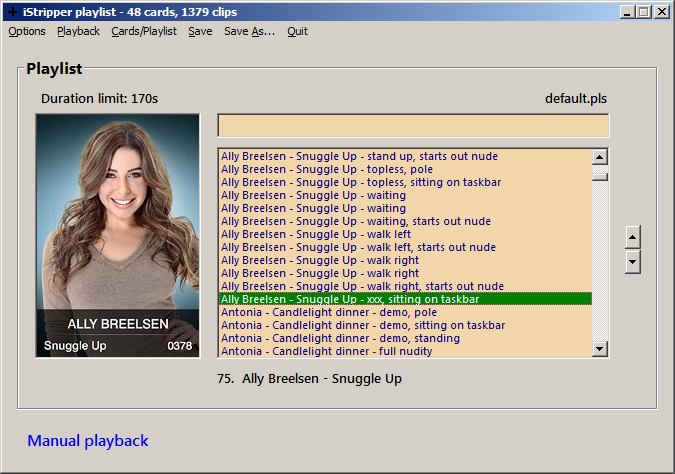Click the 'Duration limit: 170s' label
Screen dimensions: 675x474
point(99,99)
